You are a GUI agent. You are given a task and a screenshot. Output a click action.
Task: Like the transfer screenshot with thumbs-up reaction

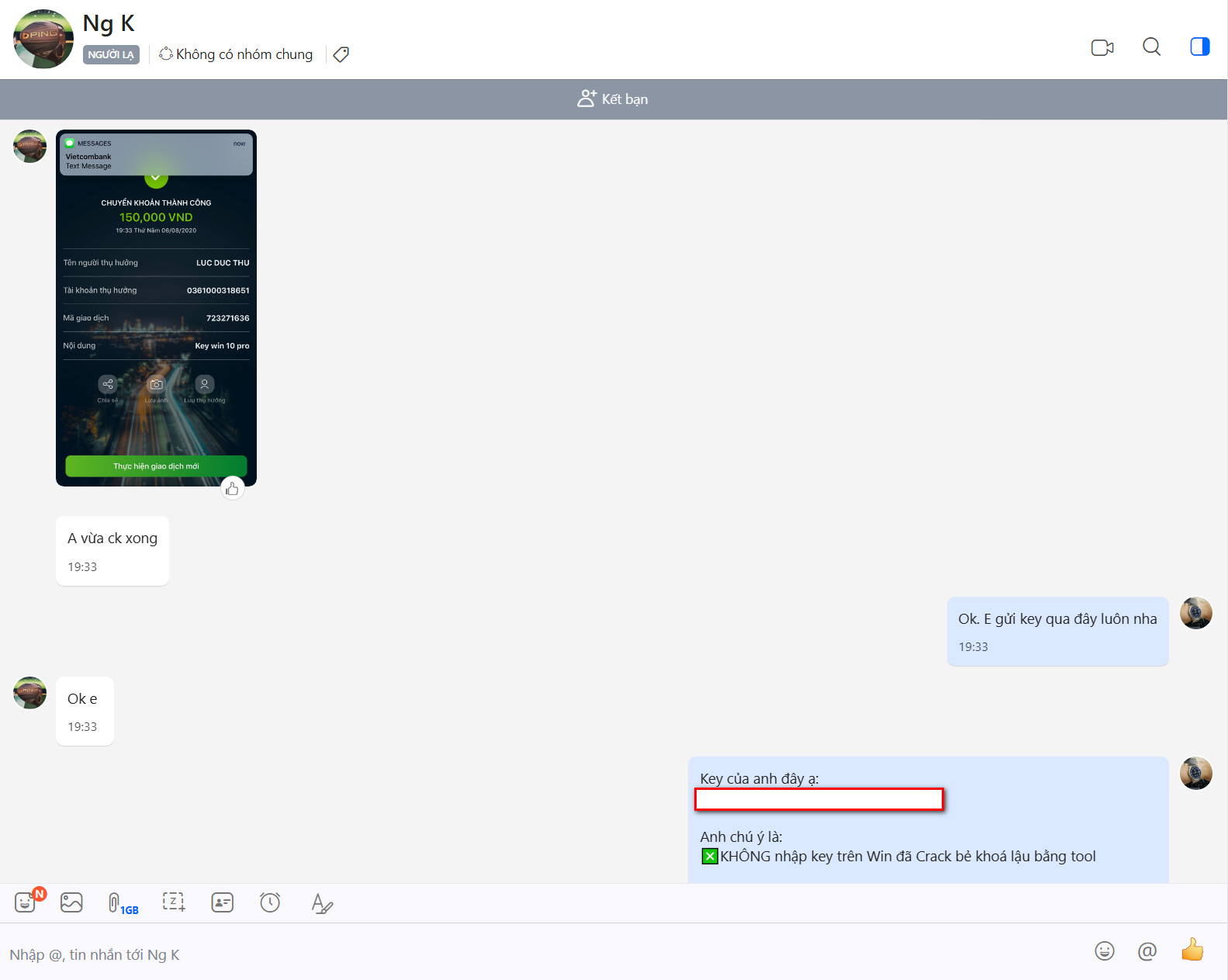(x=232, y=488)
